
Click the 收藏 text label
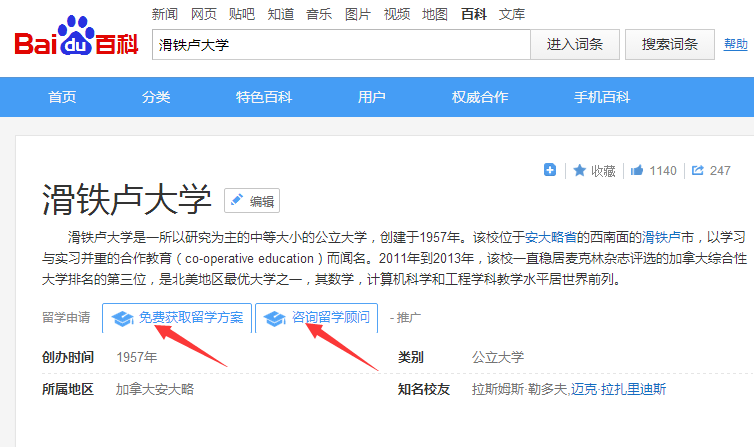603,171
